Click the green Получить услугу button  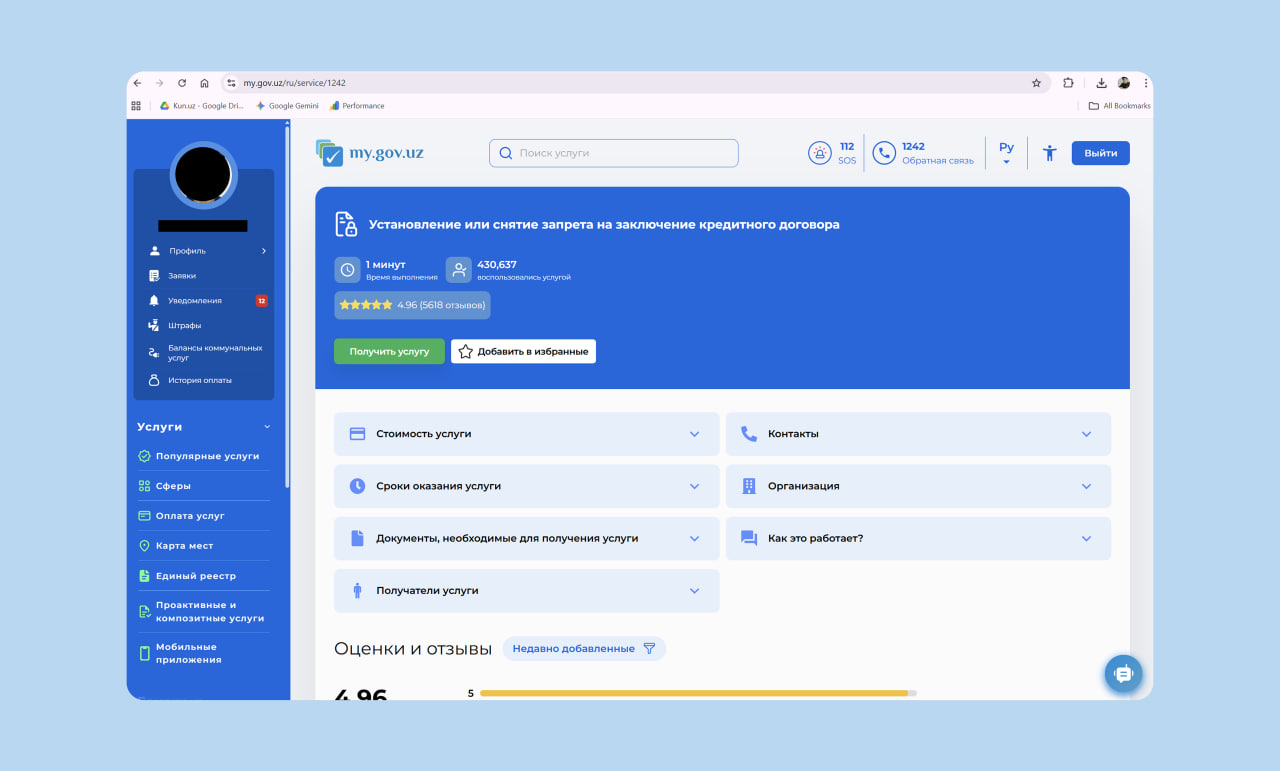389,352
